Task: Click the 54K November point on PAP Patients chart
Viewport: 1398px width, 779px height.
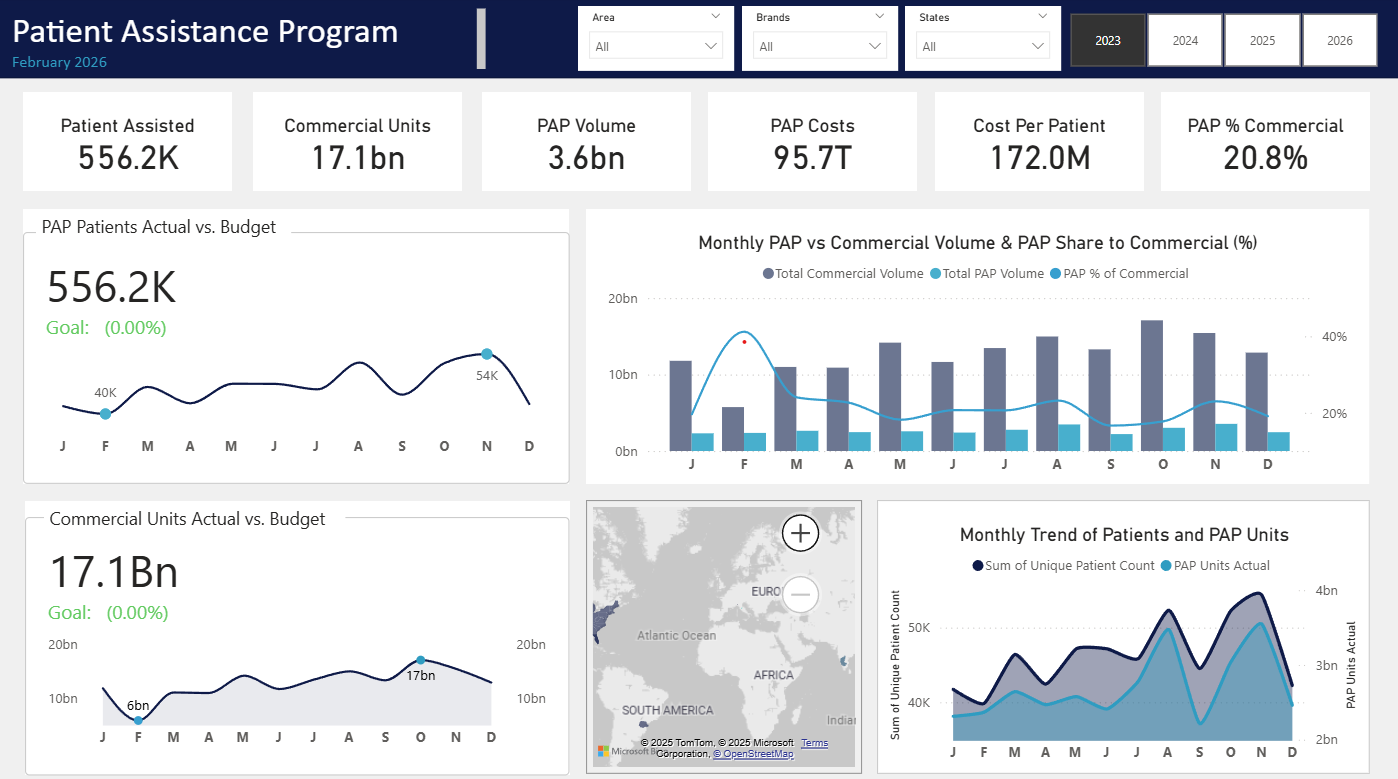Action: (x=487, y=354)
